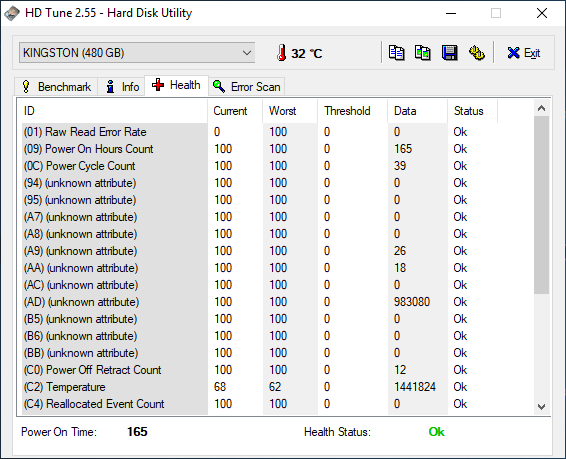Click the ID column header
This screenshot has height=459, width=566.
pyautogui.click(x=113, y=111)
